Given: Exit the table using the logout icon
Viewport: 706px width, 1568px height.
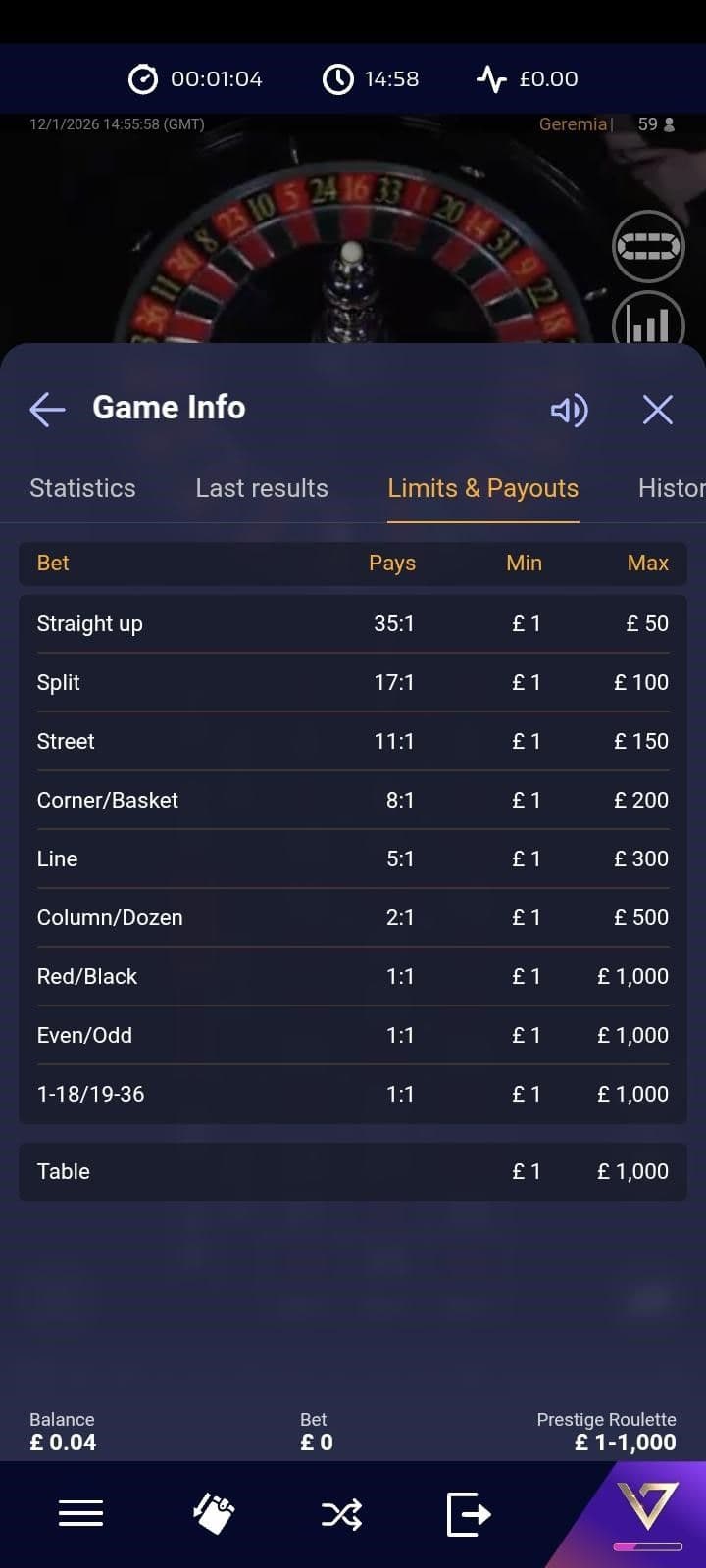Looking at the screenshot, I should (x=469, y=1513).
